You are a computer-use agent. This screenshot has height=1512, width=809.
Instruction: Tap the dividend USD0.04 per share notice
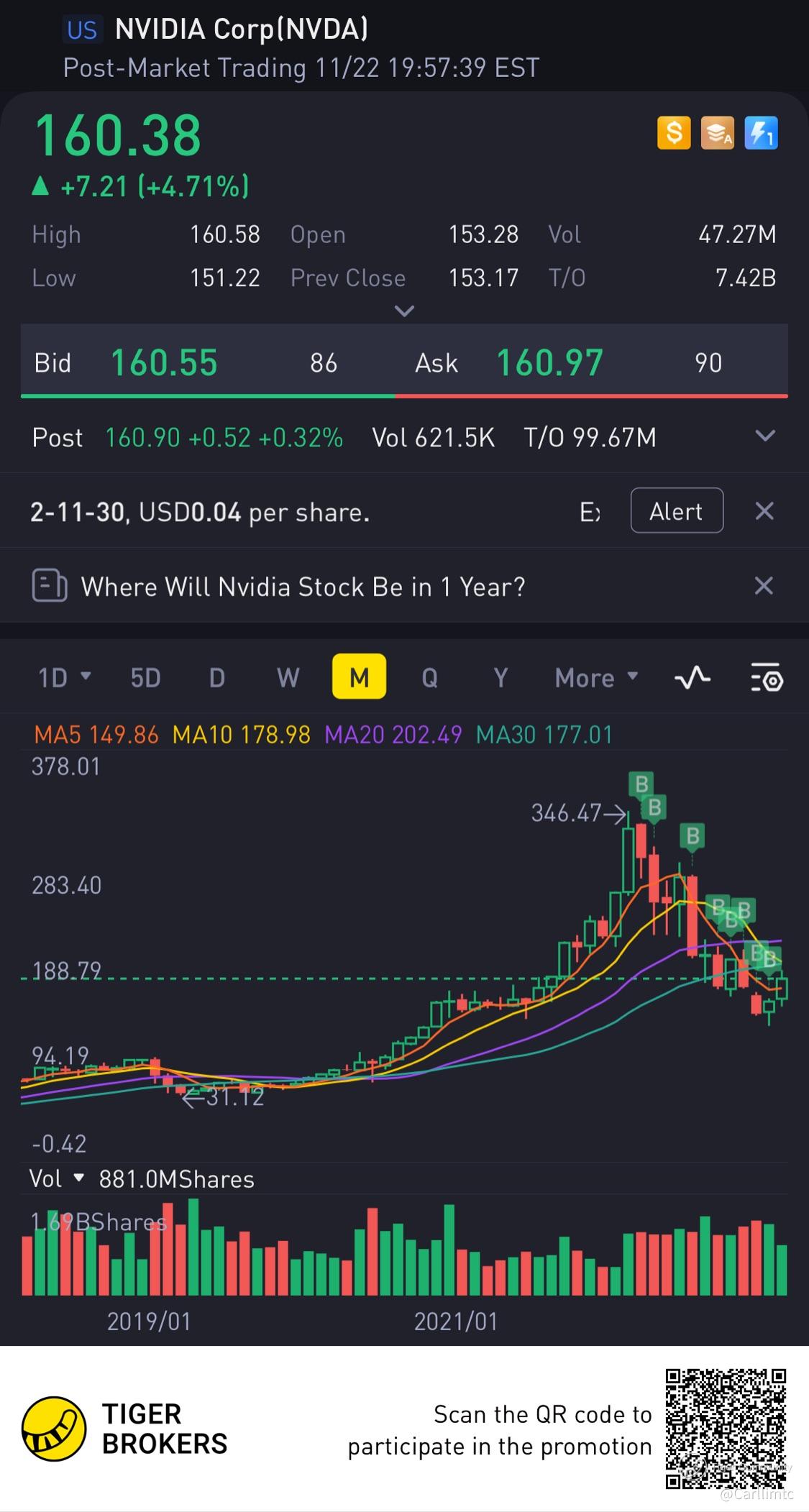click(200, 512)
